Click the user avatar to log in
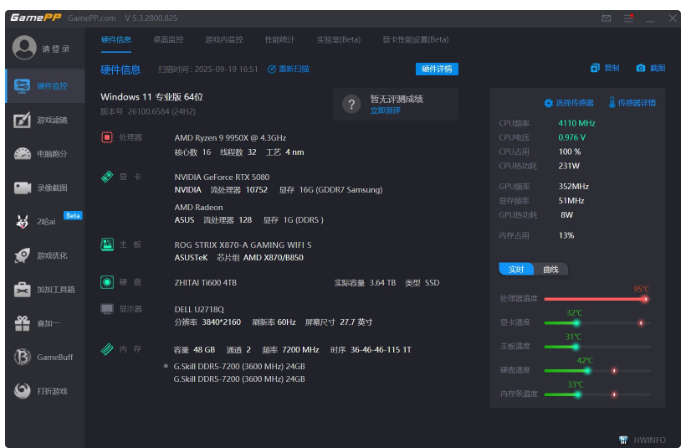684x448 pixels. tap(24, 47)
